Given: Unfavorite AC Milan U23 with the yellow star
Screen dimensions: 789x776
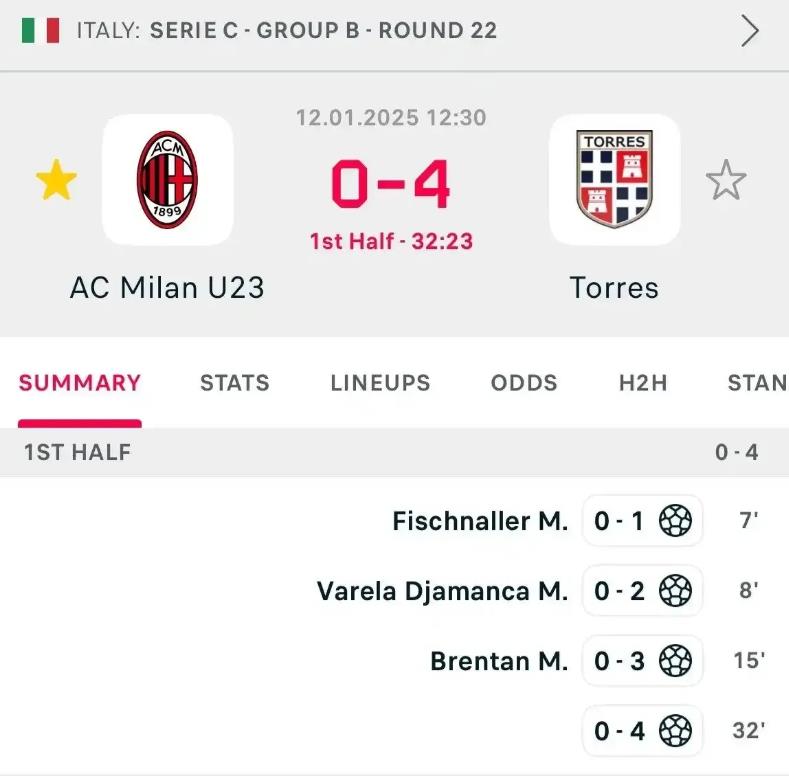Looking at the screenshot, I should 56,180.
